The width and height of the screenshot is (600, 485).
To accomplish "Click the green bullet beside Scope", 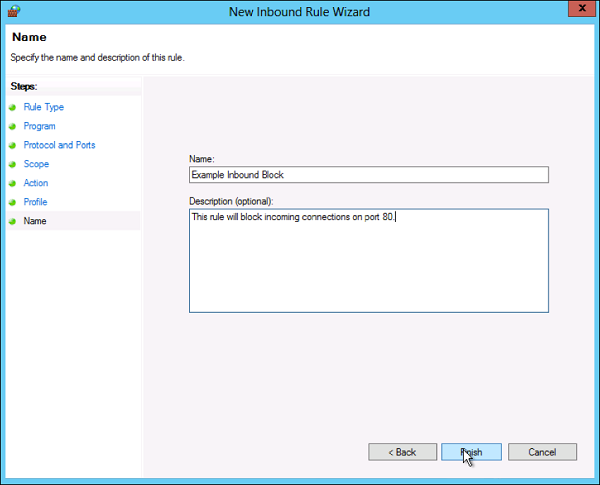I will click(x=13, y=164).
